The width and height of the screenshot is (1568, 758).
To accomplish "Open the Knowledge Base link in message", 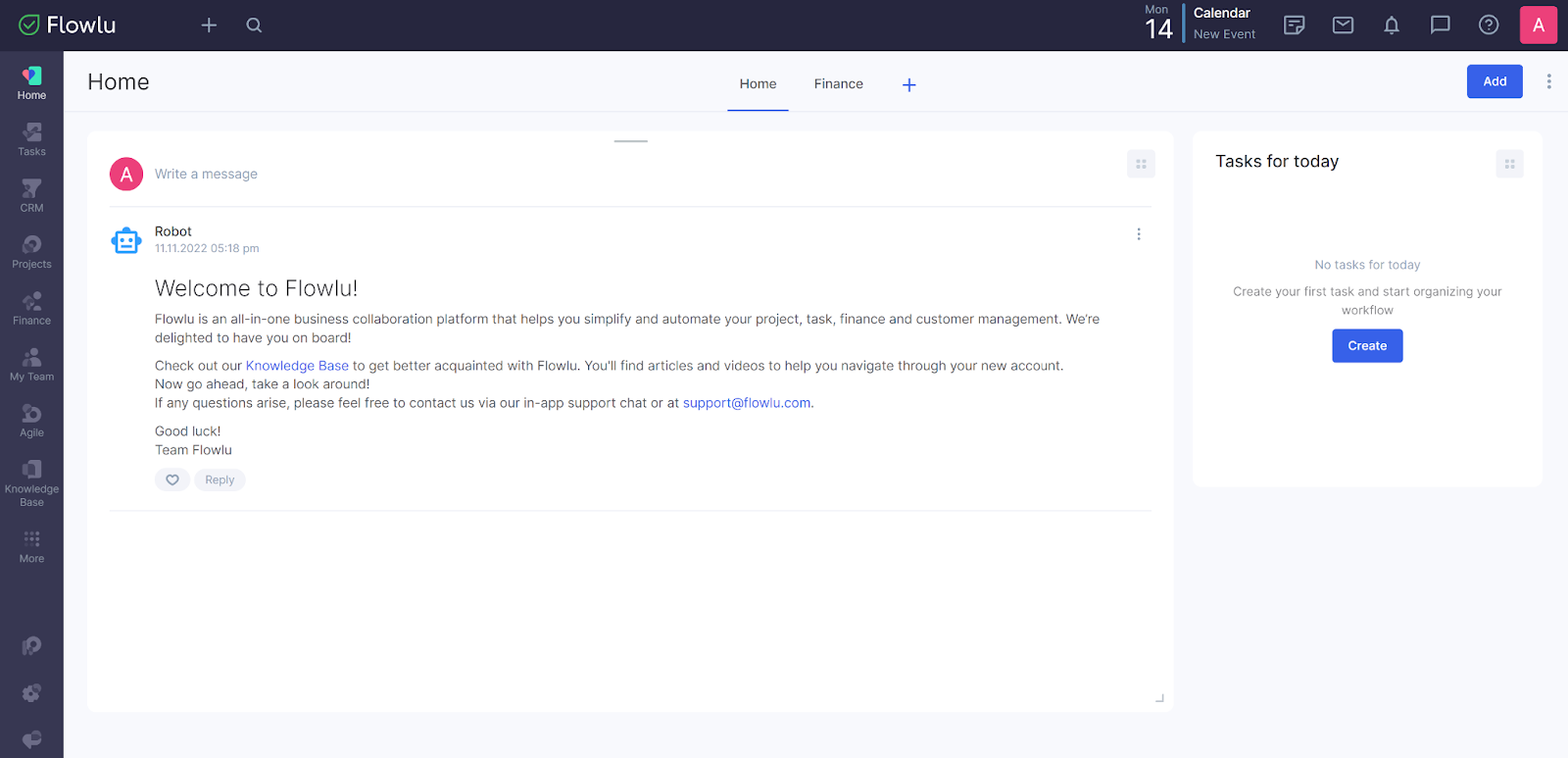I will (297, 366).
